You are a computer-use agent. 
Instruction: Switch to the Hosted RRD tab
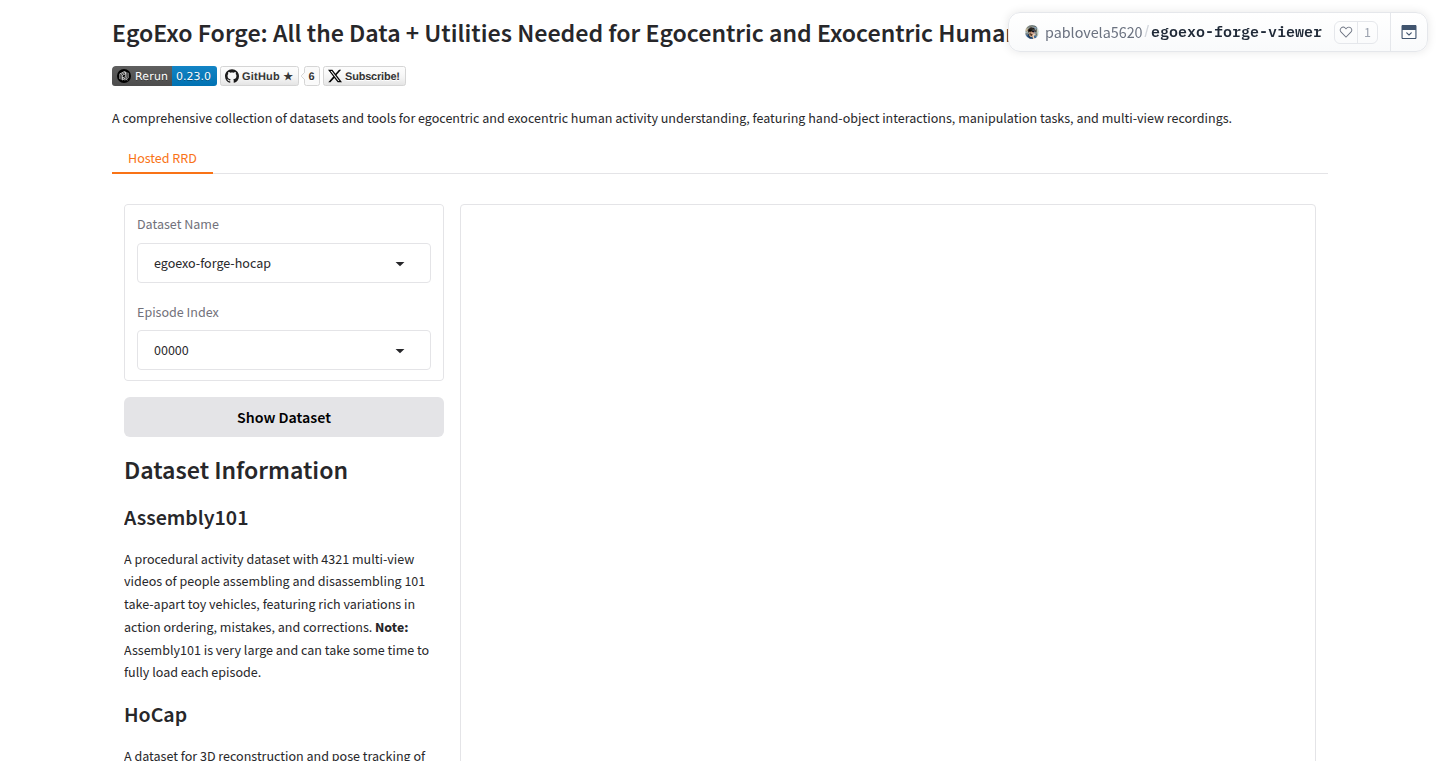(x=162, y=158)
